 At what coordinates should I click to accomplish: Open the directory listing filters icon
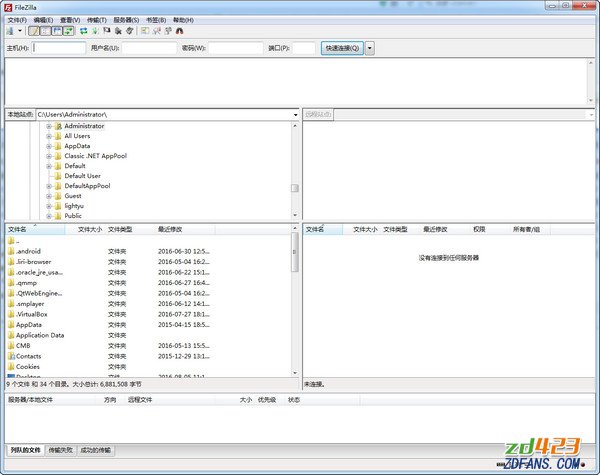point(144,31)
